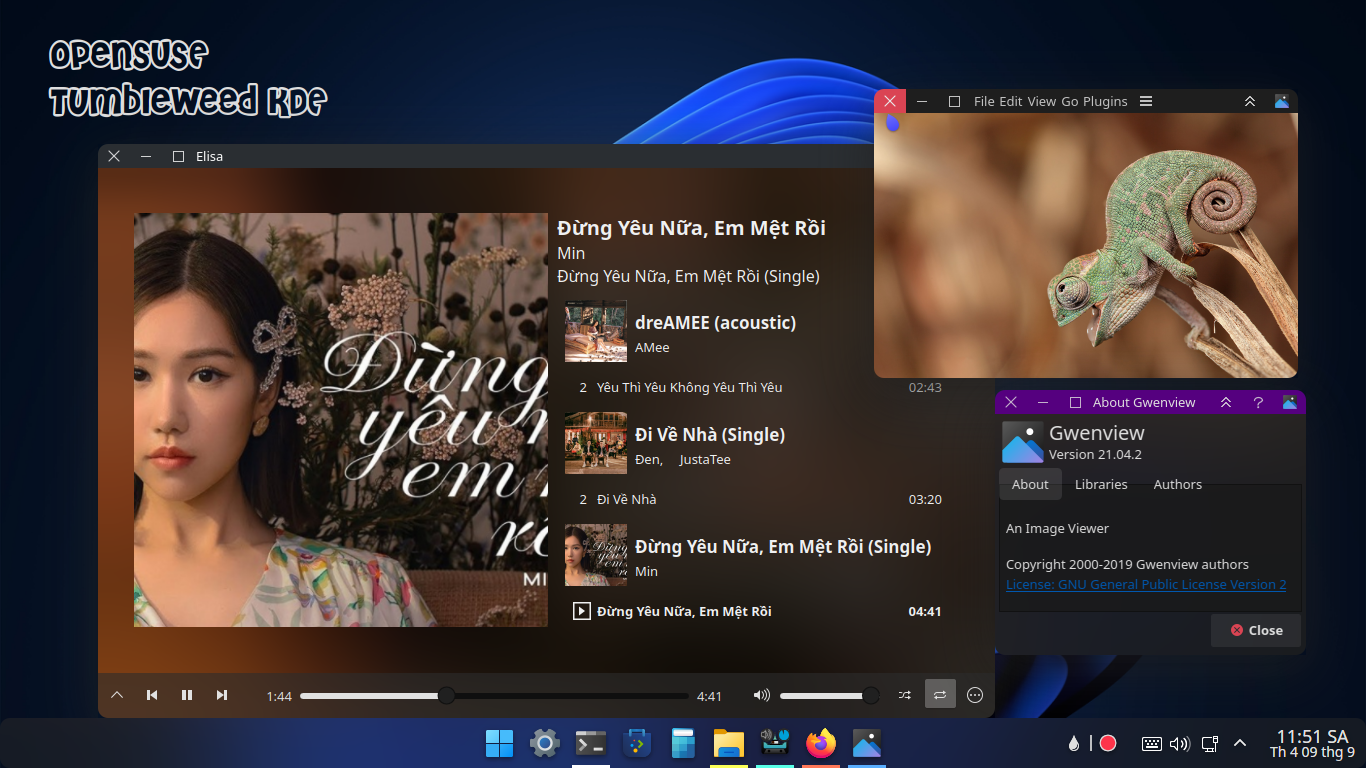Toggle shuffle playback in Elisa
The height and width of the screenshot is (768, 1366).
[x=905, y=695]
